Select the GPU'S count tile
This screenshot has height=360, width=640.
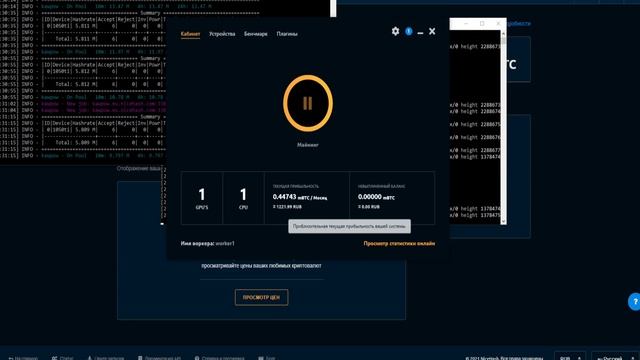click(202, 198)
